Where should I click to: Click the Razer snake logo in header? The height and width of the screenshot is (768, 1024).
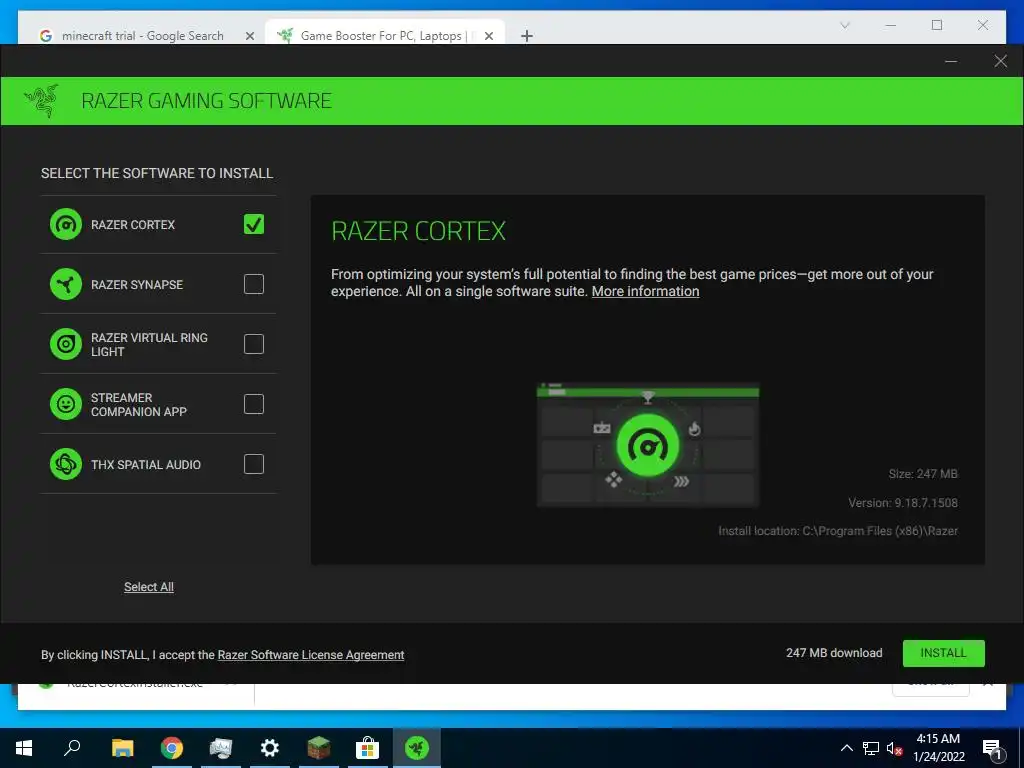[42, 101]
